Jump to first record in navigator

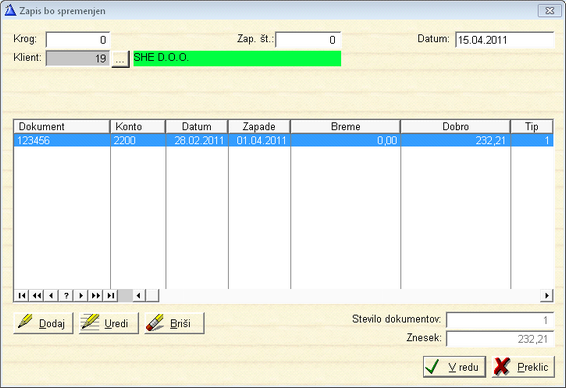tap(22, 296)
